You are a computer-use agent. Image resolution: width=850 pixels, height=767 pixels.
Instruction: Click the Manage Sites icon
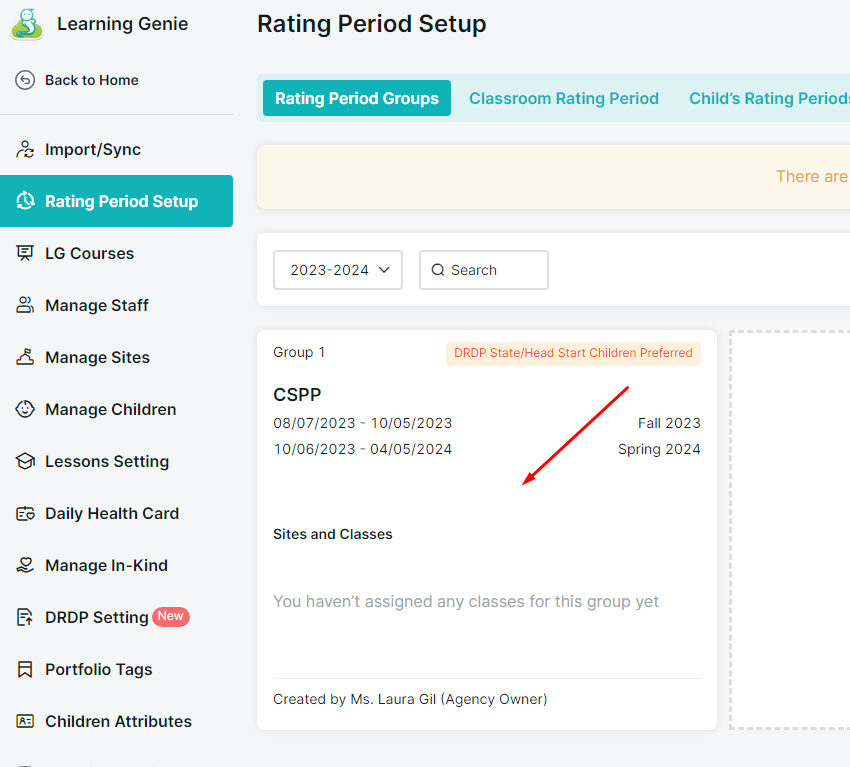[25, 357]
